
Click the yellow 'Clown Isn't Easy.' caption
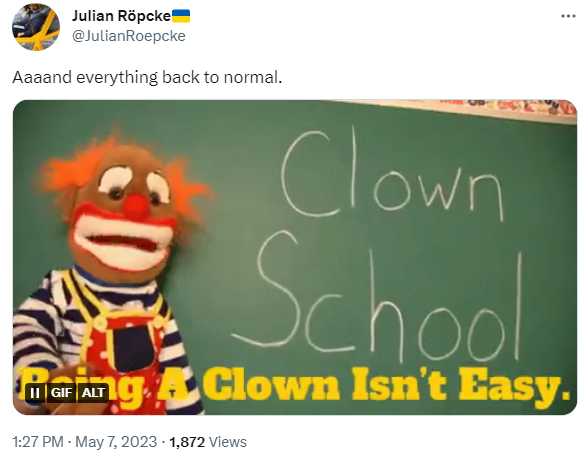386,385
